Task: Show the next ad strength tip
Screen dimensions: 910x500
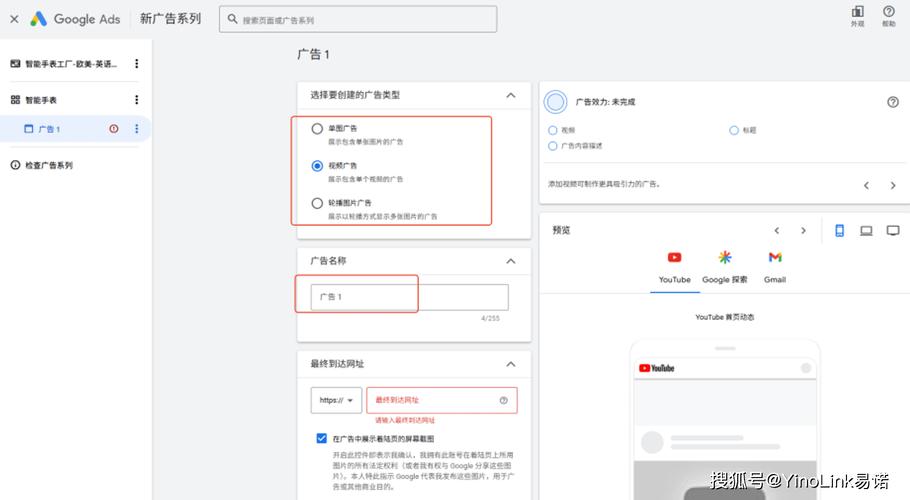Action: [x=893, y=186]
